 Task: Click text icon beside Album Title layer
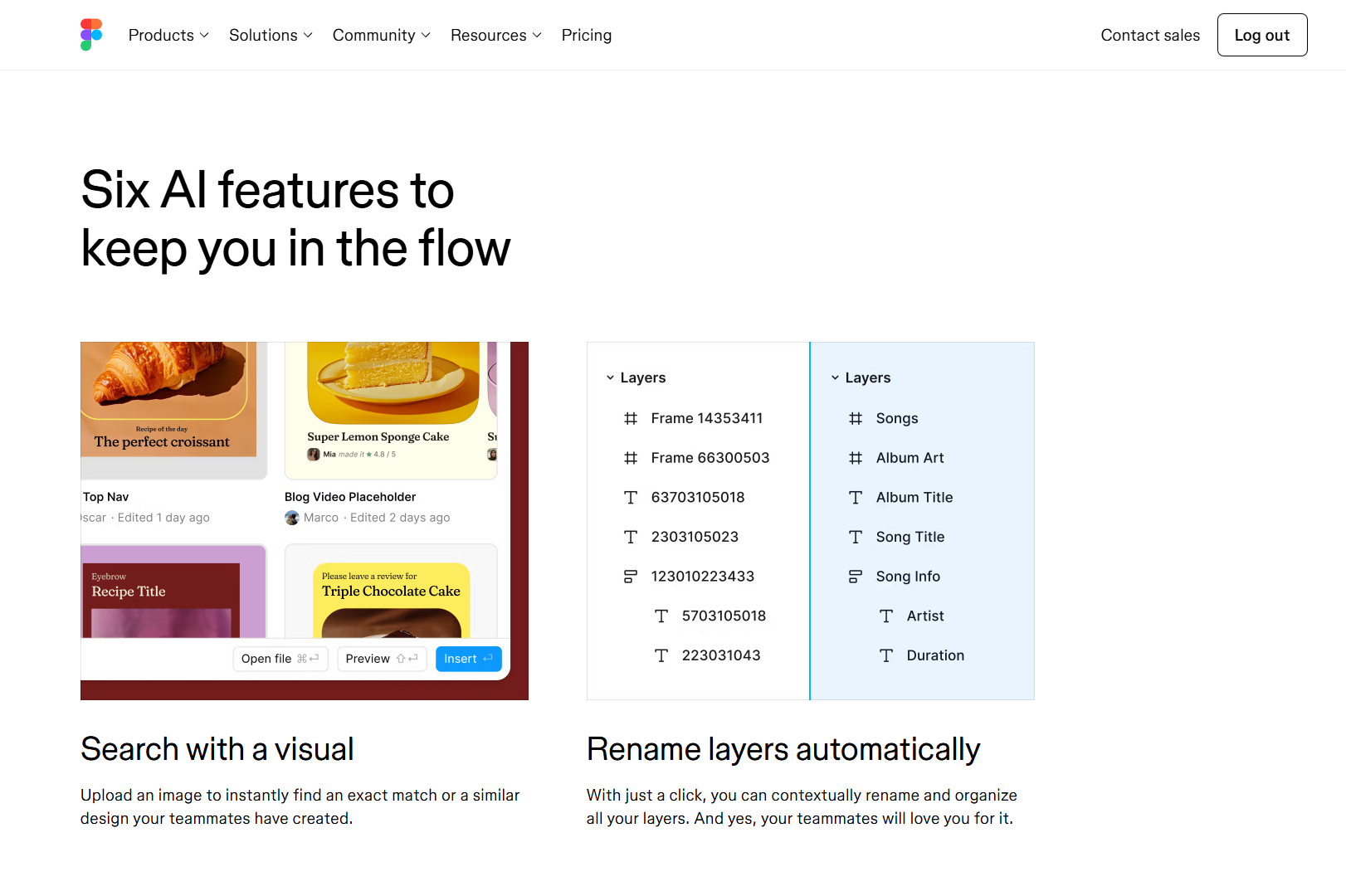point(856,498)
